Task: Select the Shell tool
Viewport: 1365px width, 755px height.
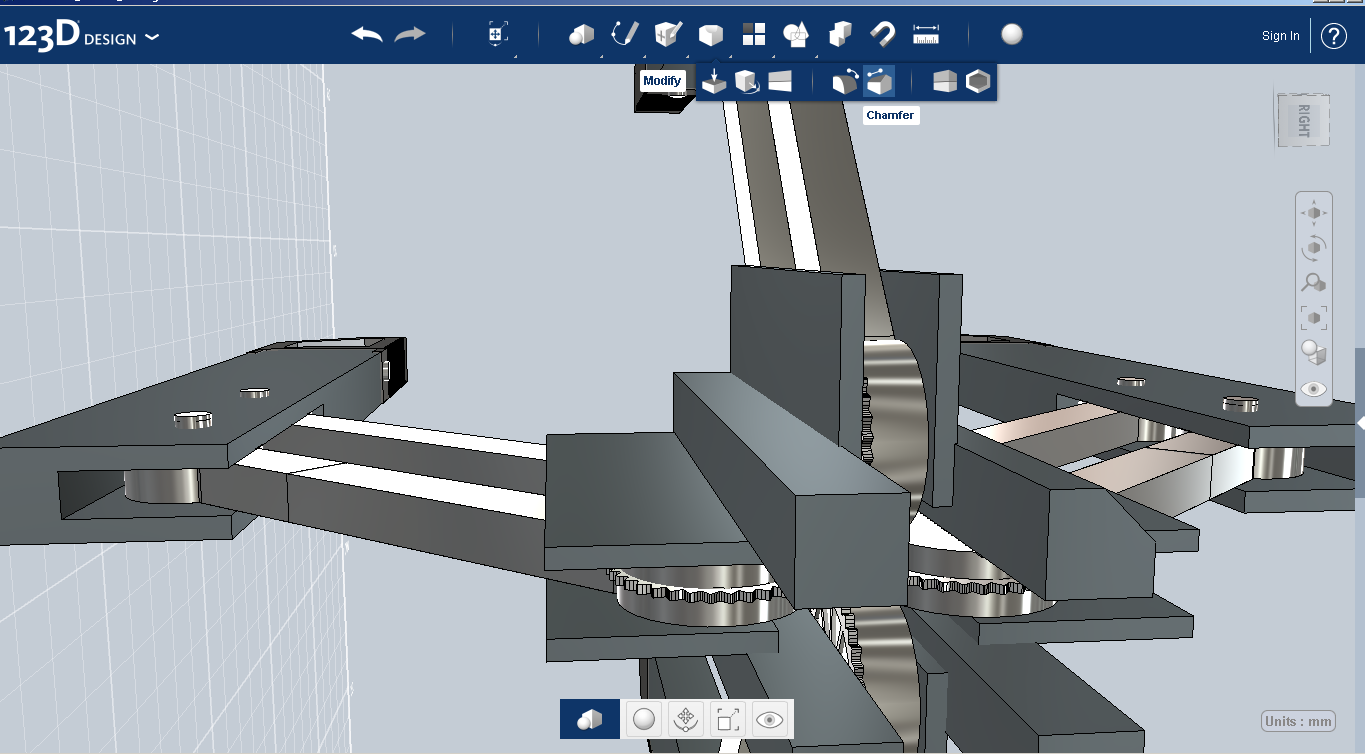Action: (x=977, y=81)
